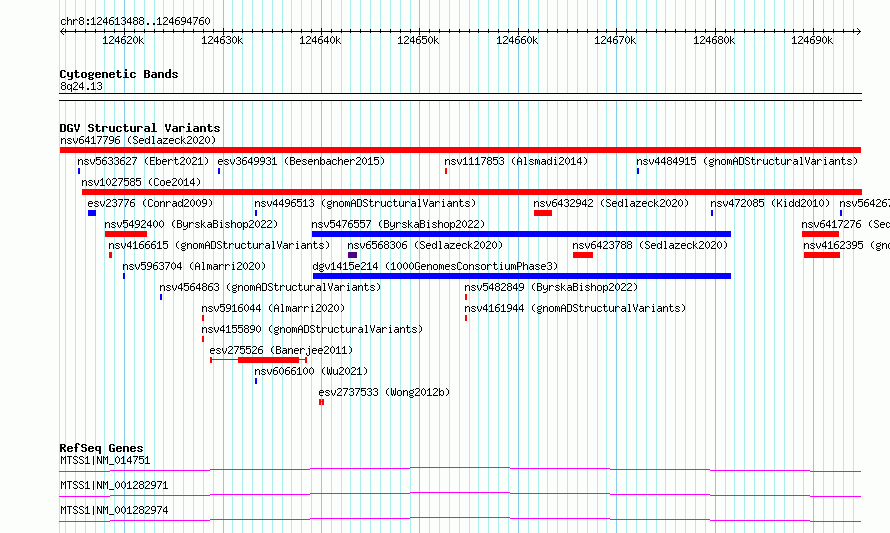Click the esv23776 (Conrad2009) label
Viewport: 890px width, 533px height.
tap(150, 203)
